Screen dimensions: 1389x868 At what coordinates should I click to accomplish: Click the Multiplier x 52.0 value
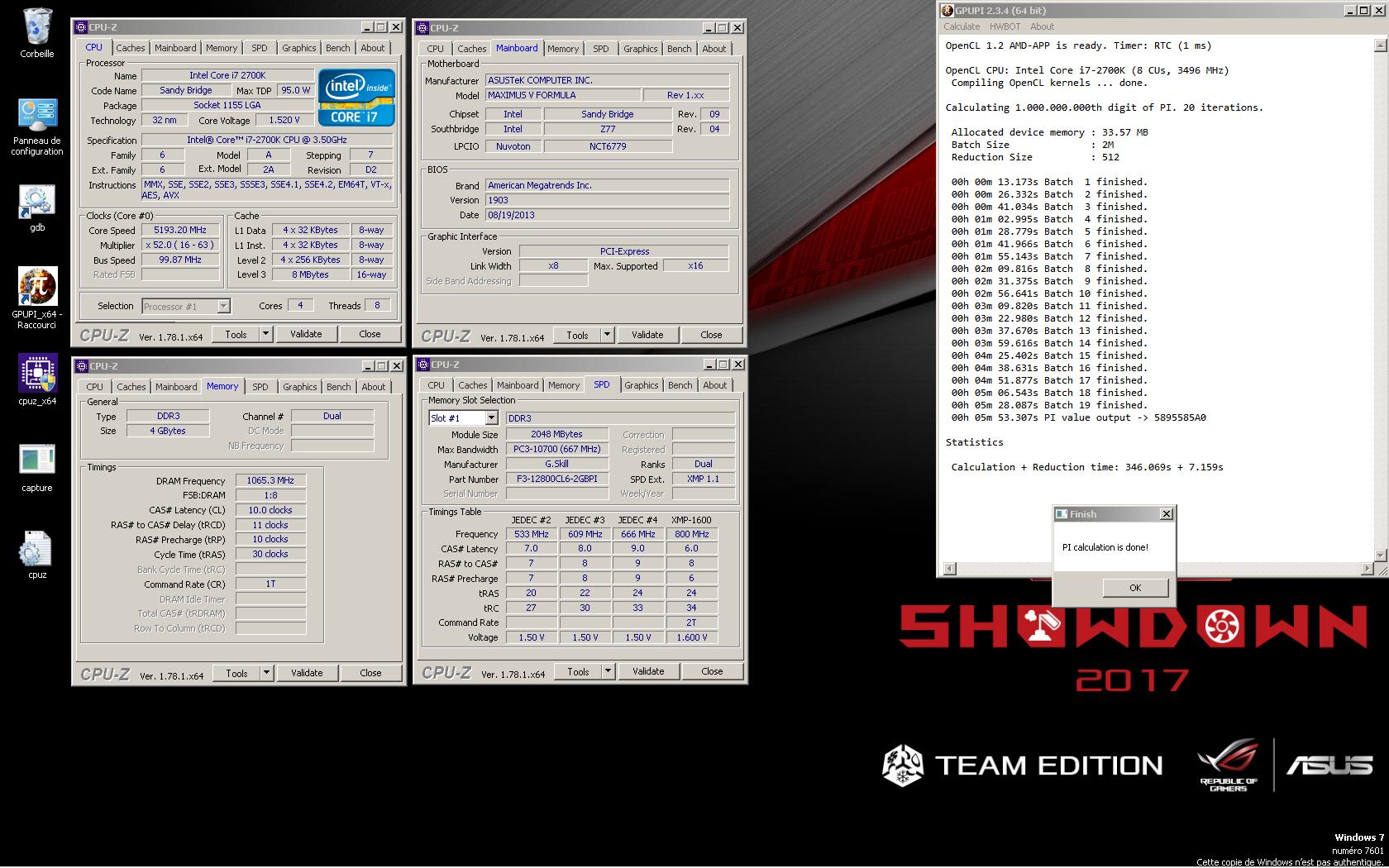coord(180,246)
